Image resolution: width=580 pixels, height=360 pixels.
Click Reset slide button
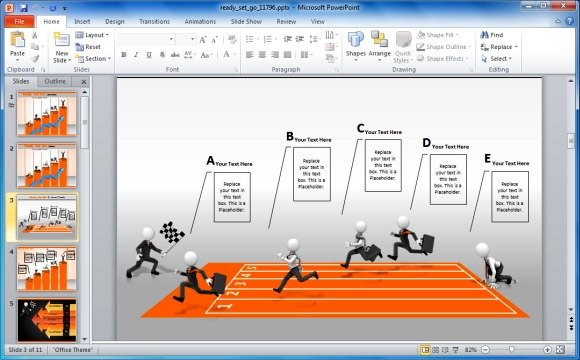88,47
